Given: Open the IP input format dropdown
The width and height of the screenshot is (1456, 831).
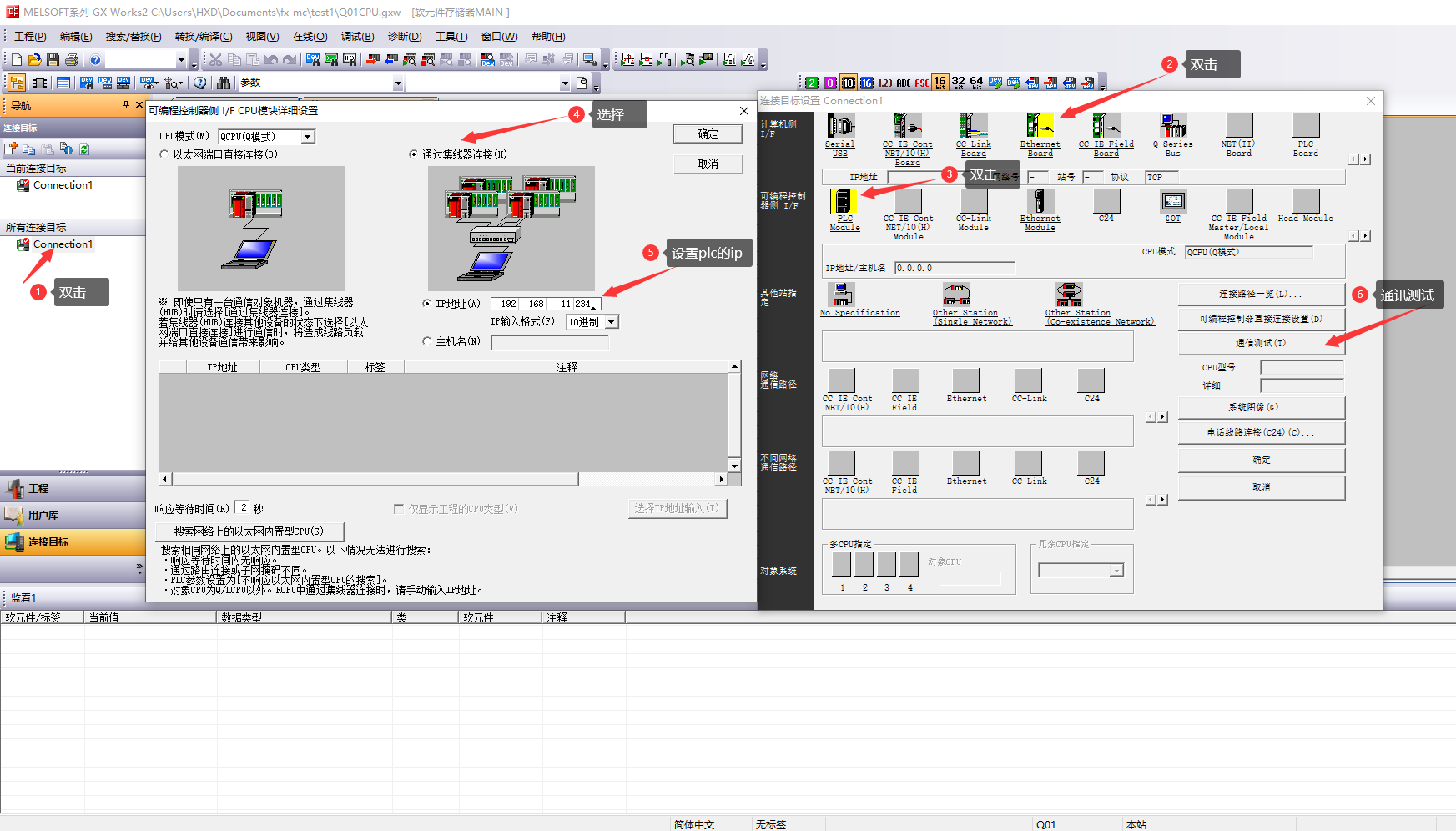Looking at the screenshot, I should [x=612, y=322].
